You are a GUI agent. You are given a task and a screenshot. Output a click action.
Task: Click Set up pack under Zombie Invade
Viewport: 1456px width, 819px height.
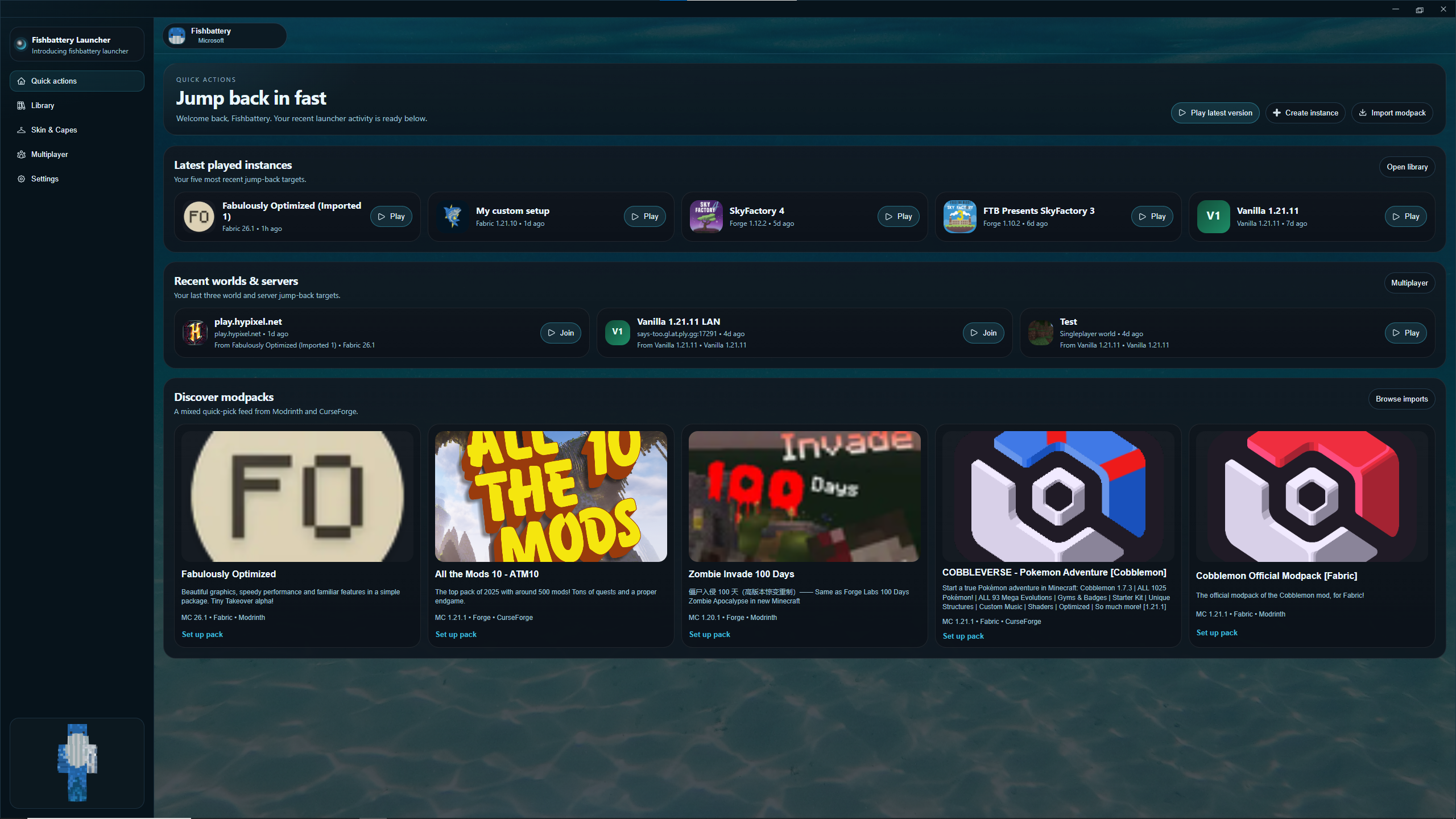click(x=709, y=634)
